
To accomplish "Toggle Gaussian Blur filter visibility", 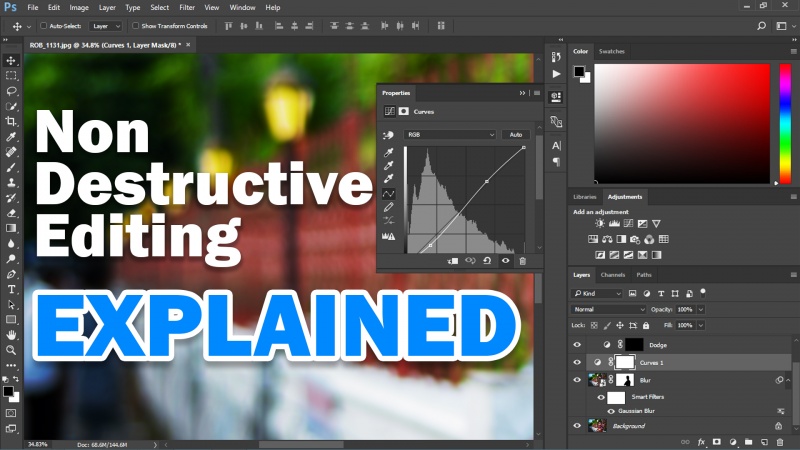I will (611, 411).
